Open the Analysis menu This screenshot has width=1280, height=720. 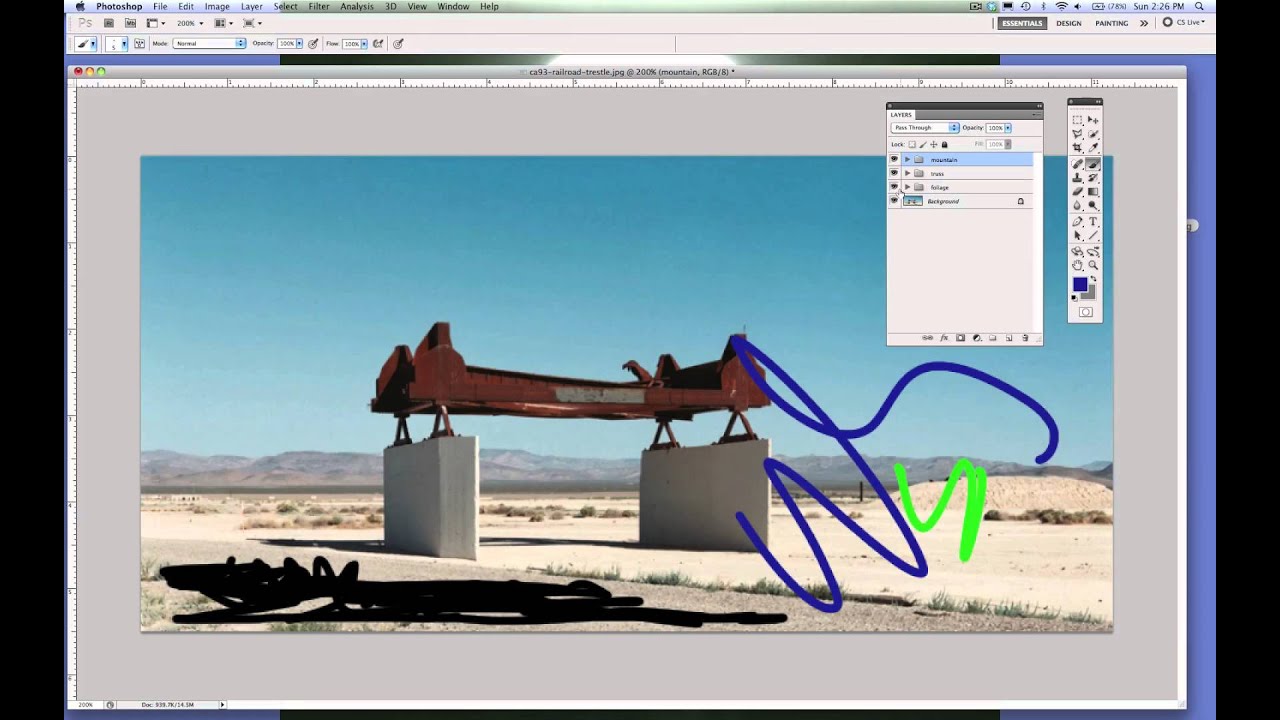357,6
